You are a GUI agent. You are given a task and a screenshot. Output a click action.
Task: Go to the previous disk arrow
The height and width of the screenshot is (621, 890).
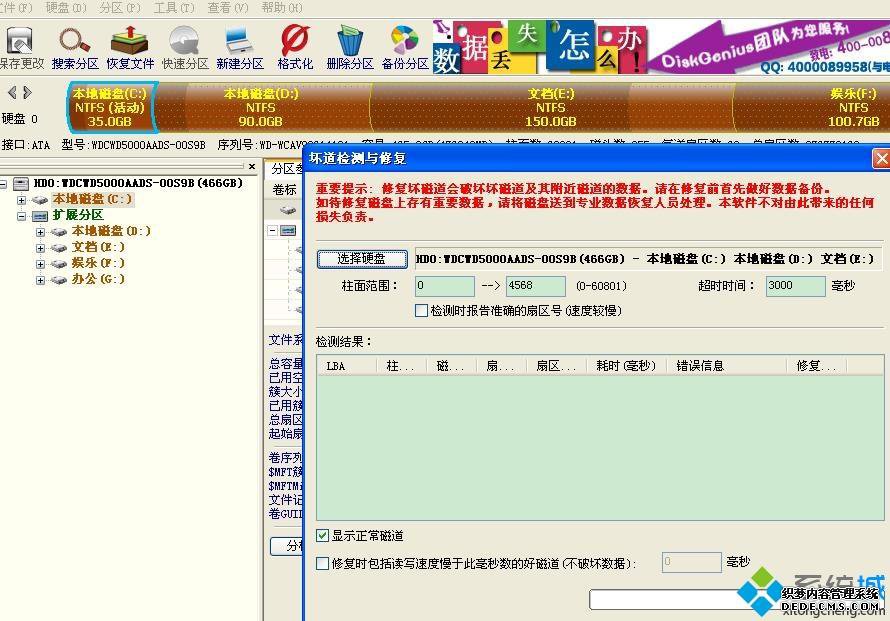[11, 92]
